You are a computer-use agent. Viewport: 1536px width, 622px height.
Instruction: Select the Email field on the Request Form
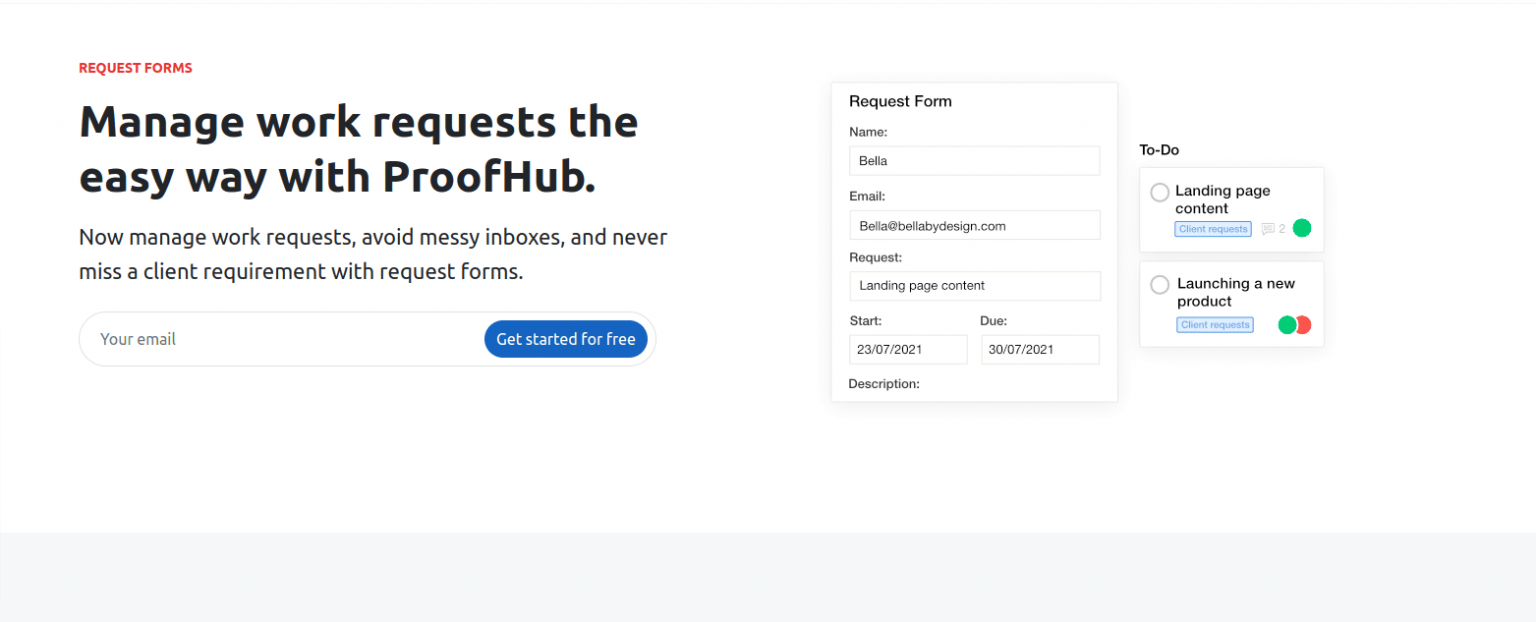(x=974, y=225)
